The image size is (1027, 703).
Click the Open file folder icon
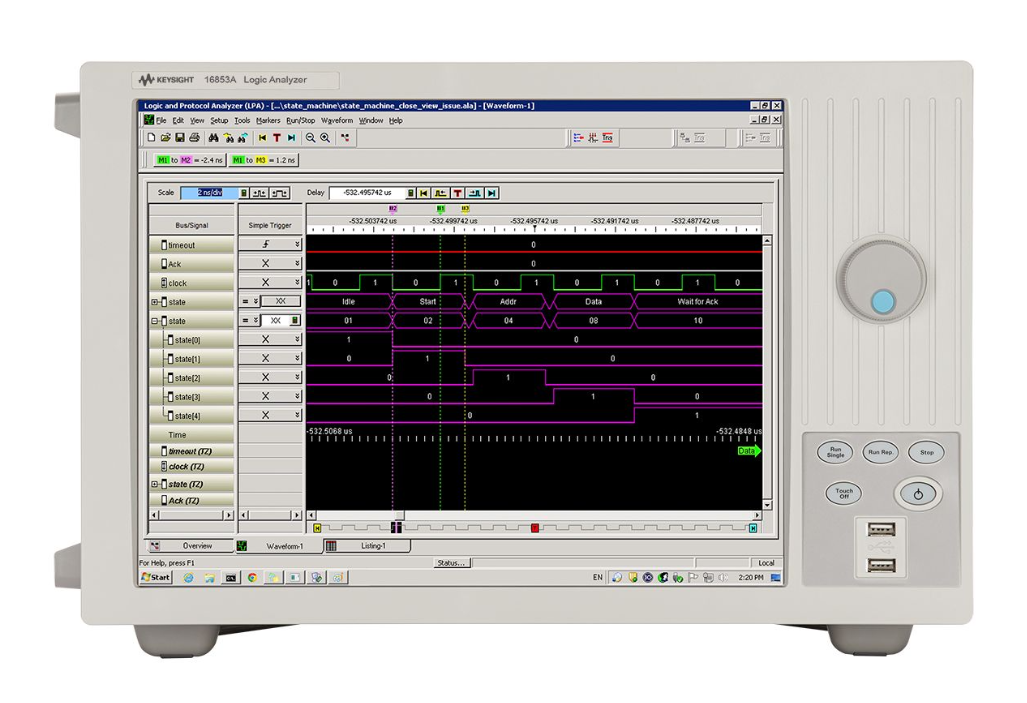tap(165, 138)
